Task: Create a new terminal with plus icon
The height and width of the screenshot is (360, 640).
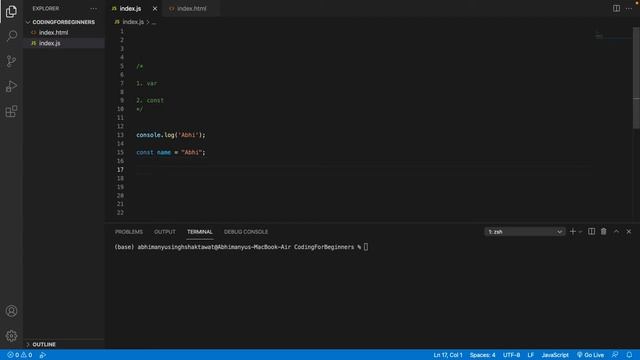Action: pyautogui.click(x=572, y=231)
